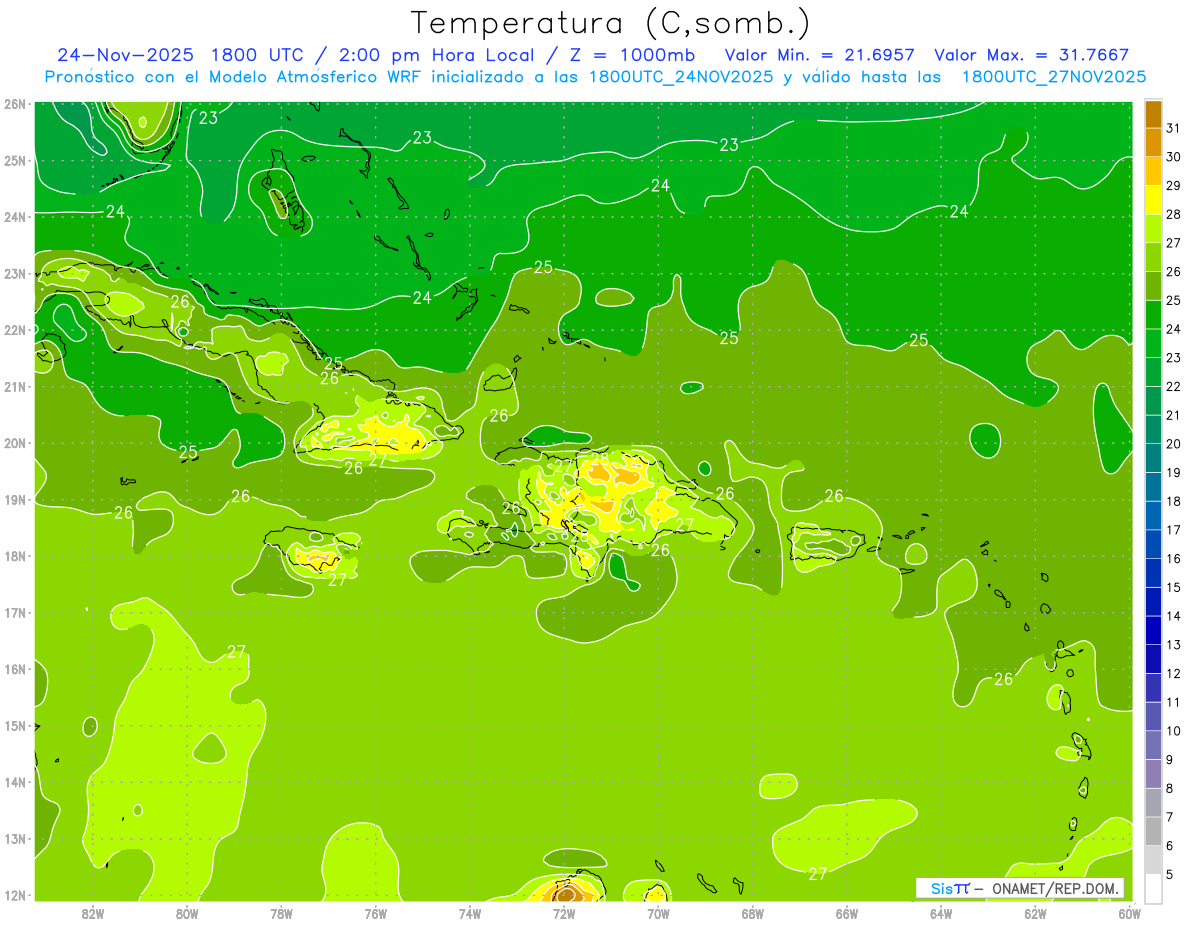Click the colorbar label '13'
Image resolution: width=1200 pixels, height=927 pixels.
1173,645
